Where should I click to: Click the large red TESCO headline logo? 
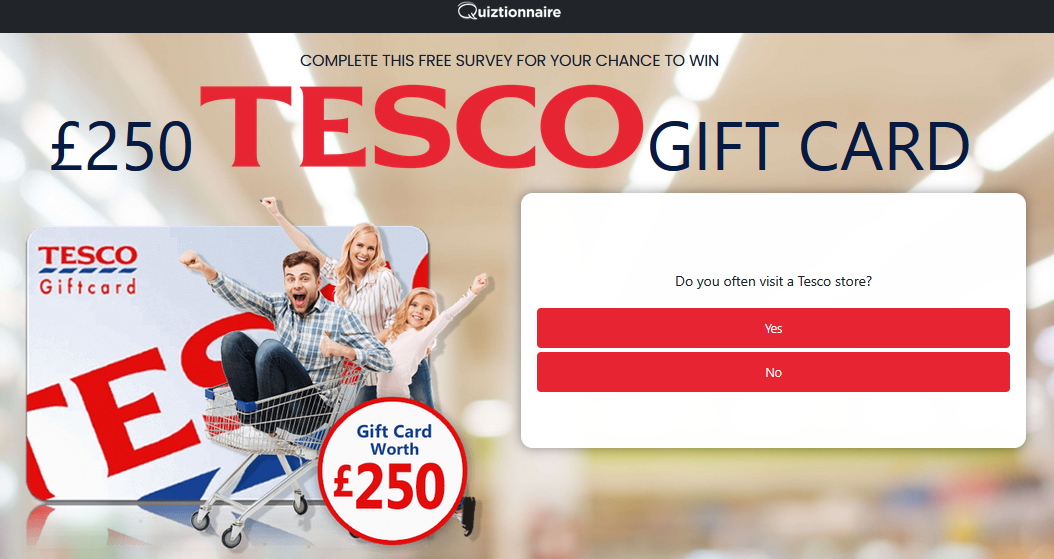point(421,127)
